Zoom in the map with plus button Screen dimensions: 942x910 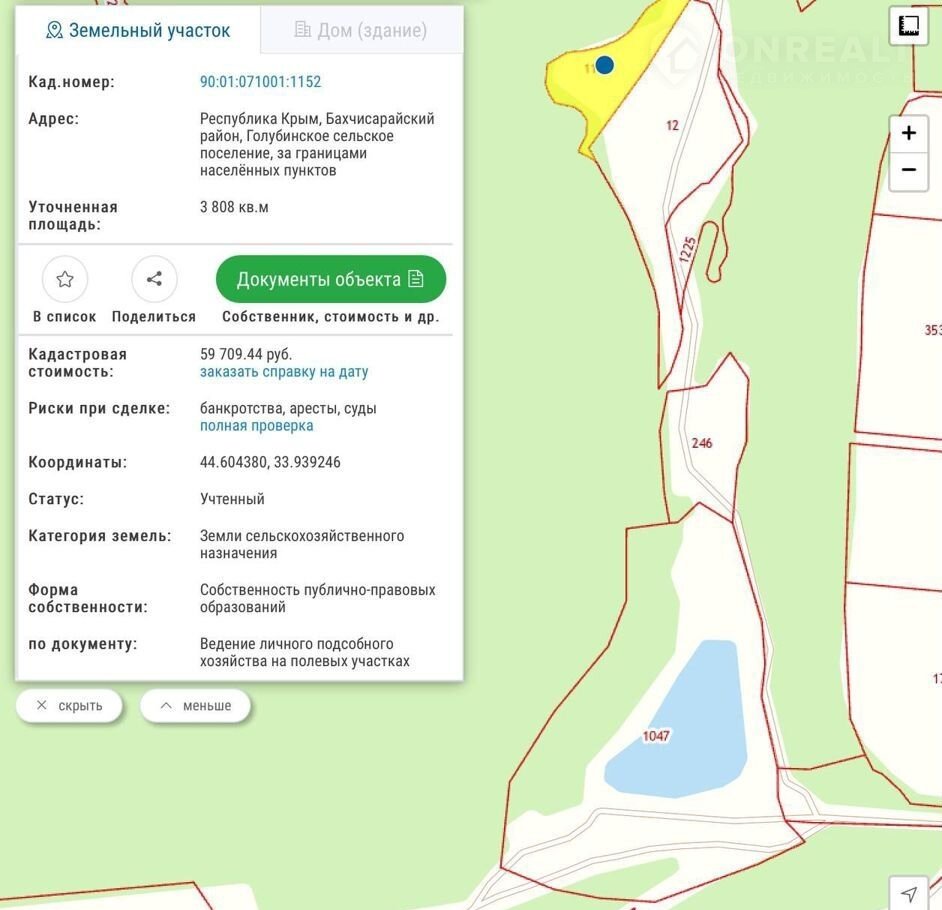pos(908,134)
